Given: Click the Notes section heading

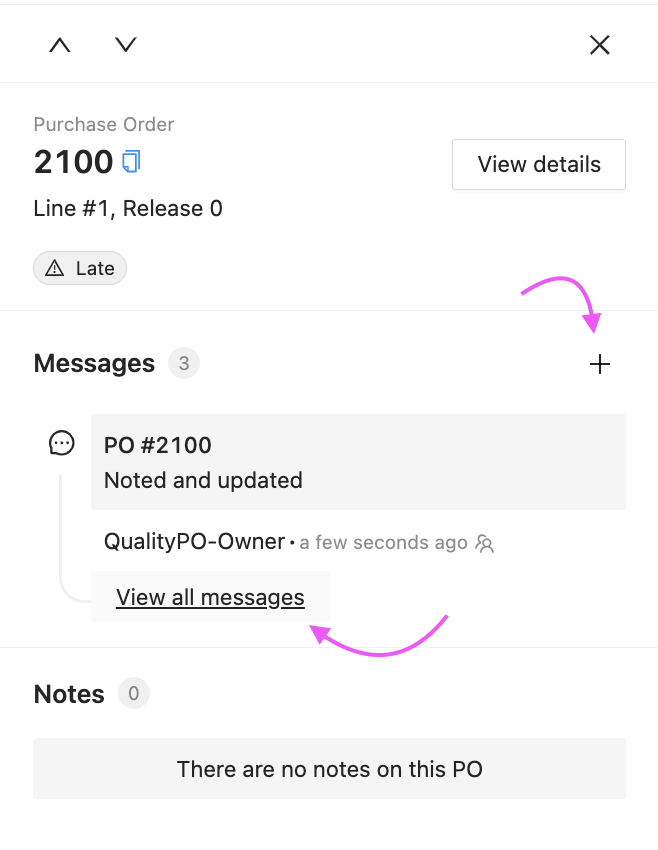Looking at the screenshot, I should [x=69, y=694].
